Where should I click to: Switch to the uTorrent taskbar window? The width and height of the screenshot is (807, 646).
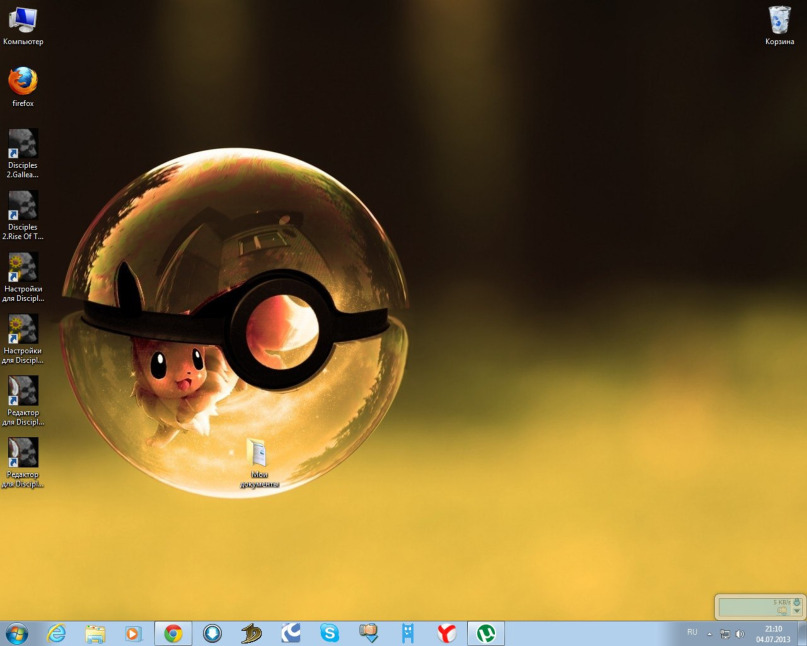pos(486,633)
